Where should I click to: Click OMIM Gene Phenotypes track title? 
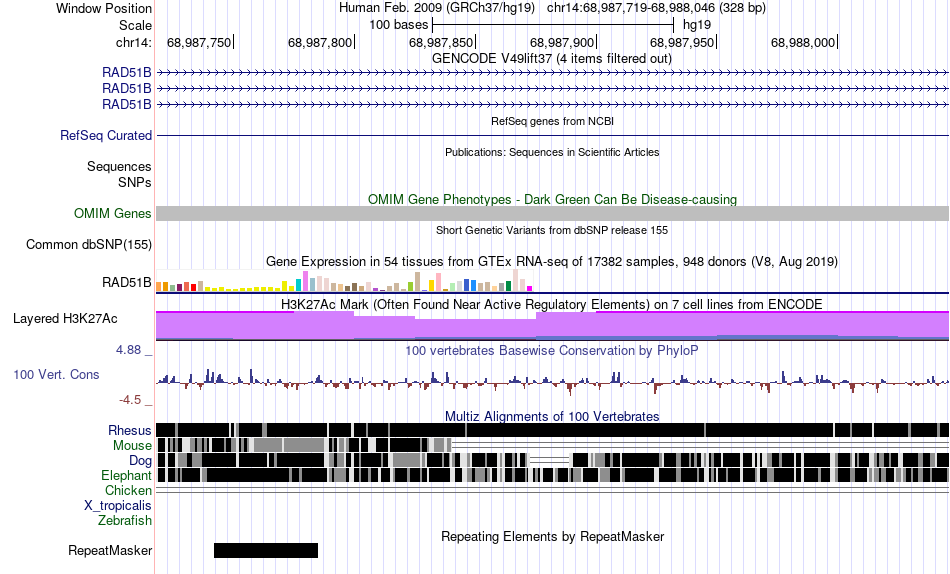[553, 199]
